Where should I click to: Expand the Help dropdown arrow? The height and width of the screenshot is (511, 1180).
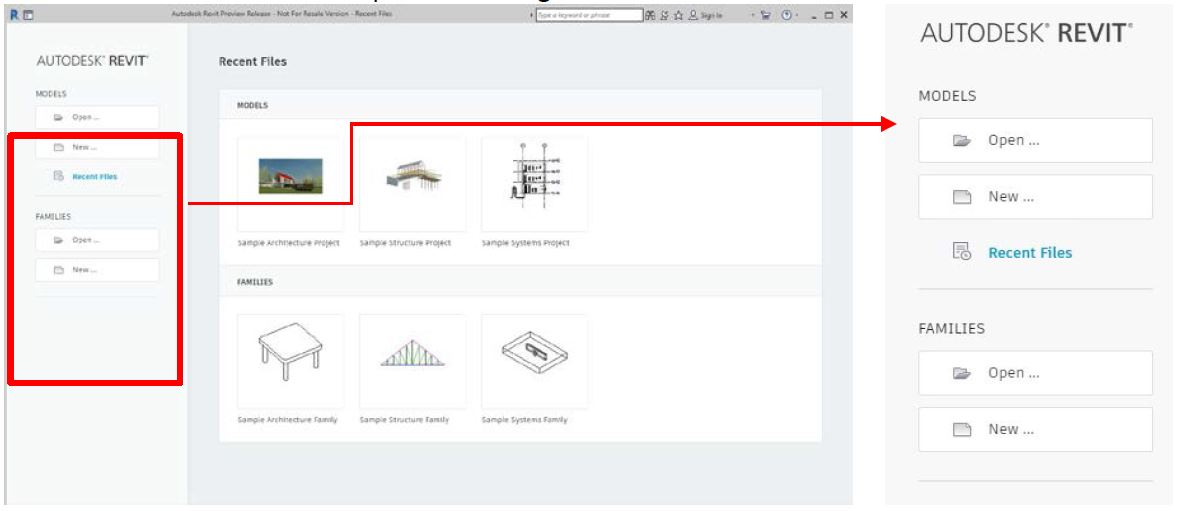click(796, 15)
